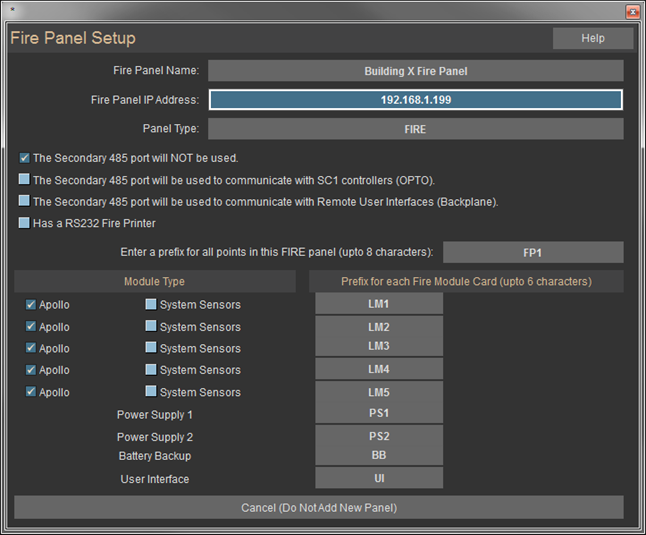Open the Panel Type FIRE selector
The height and width of the screenshot is (535, 646).
click(x=415, y=129)
